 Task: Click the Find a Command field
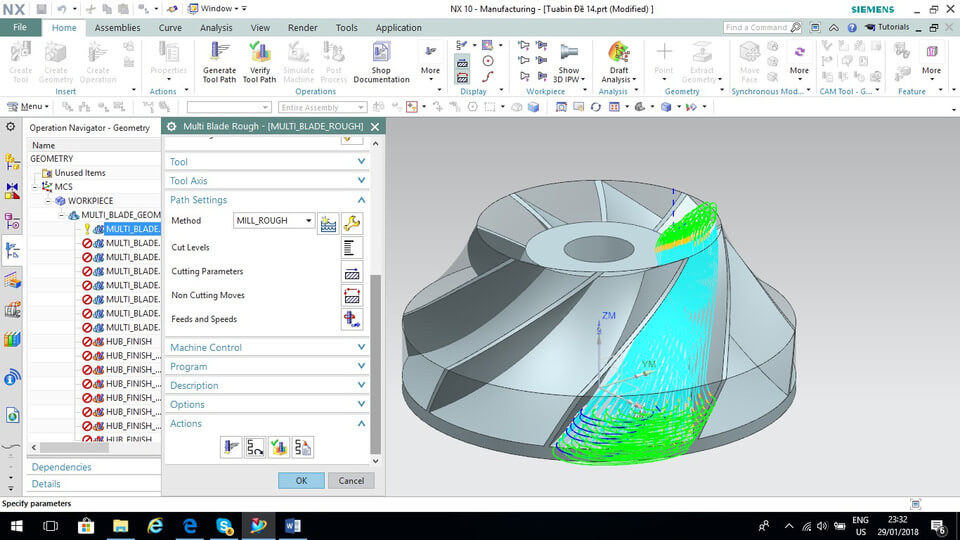point(762,28)
